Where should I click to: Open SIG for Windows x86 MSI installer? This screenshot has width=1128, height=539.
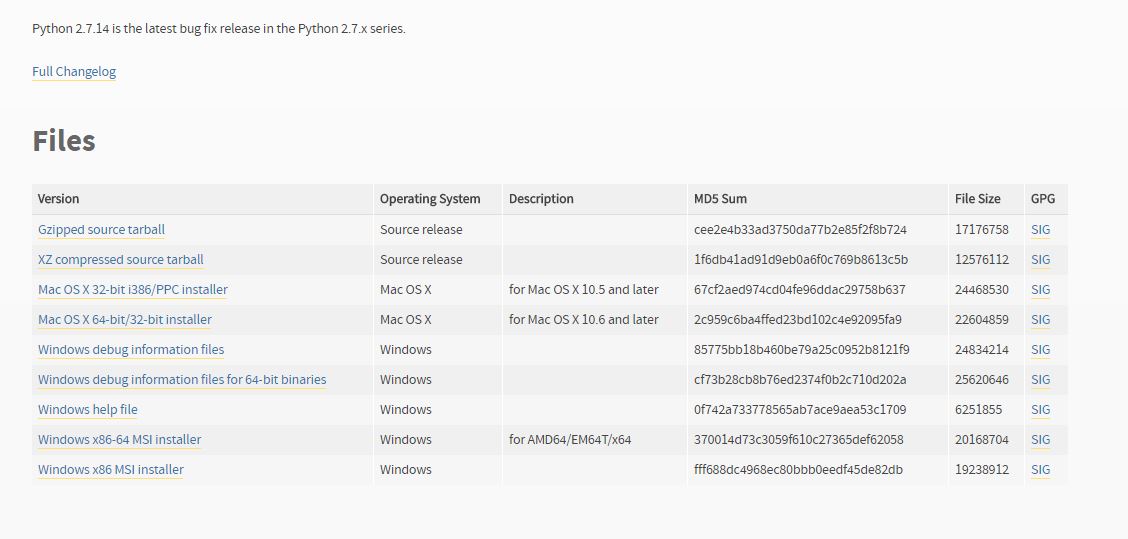(1040, 470)
